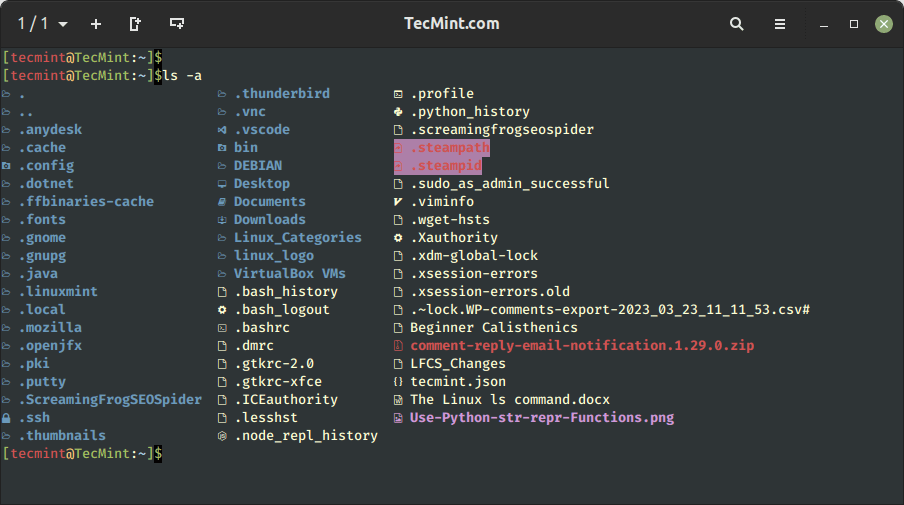The image size is (904, 505).
Task: Click the gear icon beside .bash_logout
Action: pos(222,310)
